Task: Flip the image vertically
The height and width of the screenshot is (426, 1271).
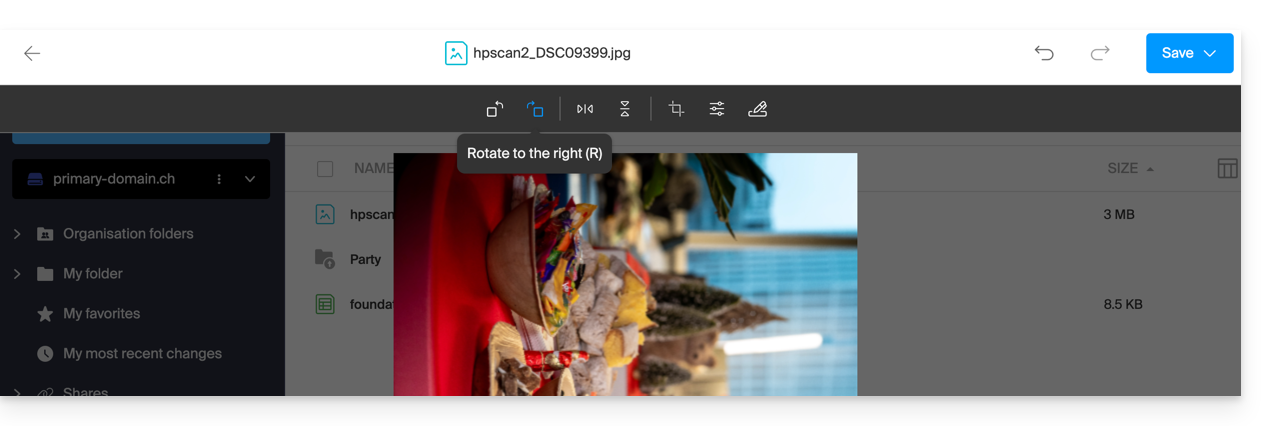Action: [x=625, y=109]
